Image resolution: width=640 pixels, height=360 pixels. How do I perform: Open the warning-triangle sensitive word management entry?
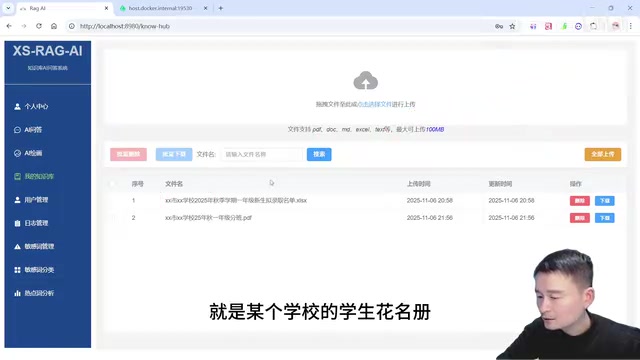34,247
